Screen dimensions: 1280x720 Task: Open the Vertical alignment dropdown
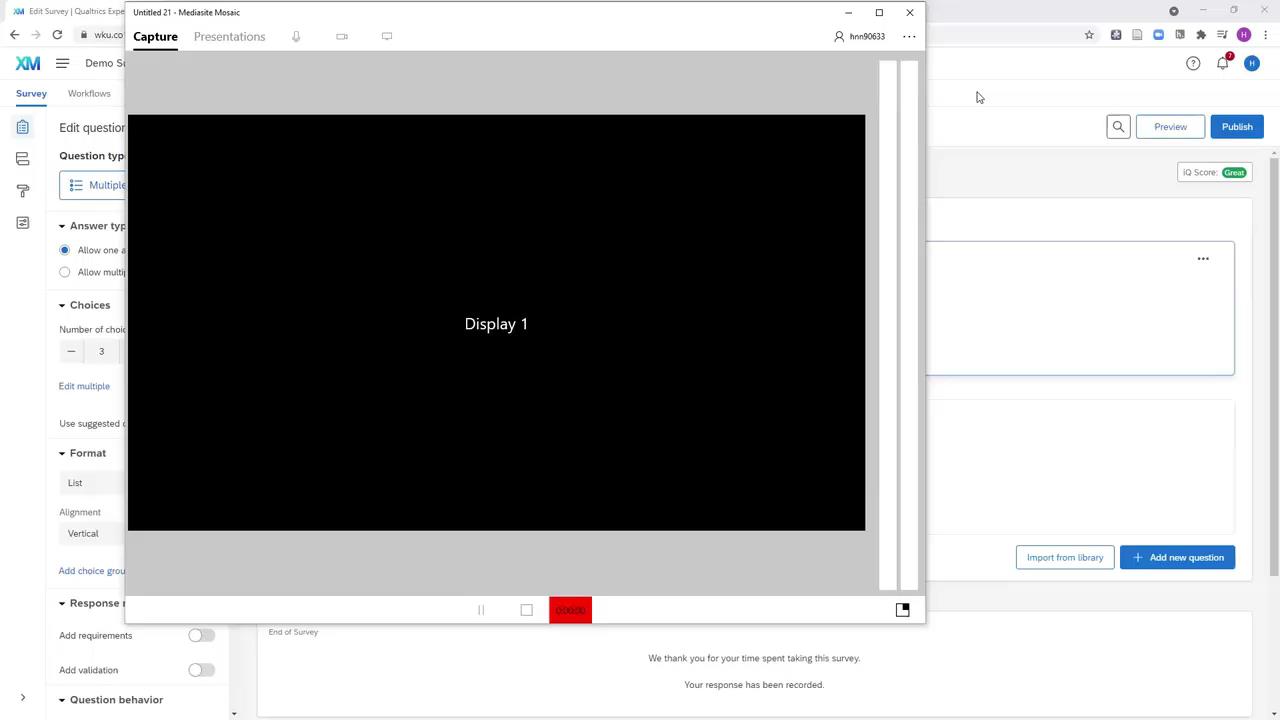[x=93, y=534]
